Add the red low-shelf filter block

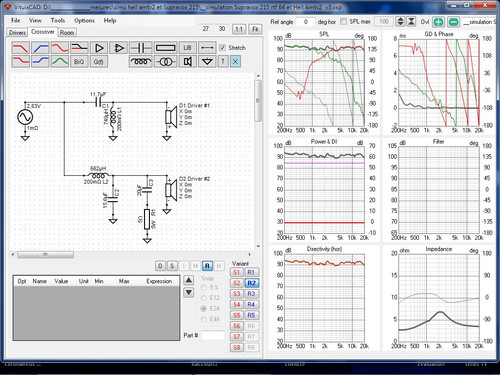coord(20,62)
